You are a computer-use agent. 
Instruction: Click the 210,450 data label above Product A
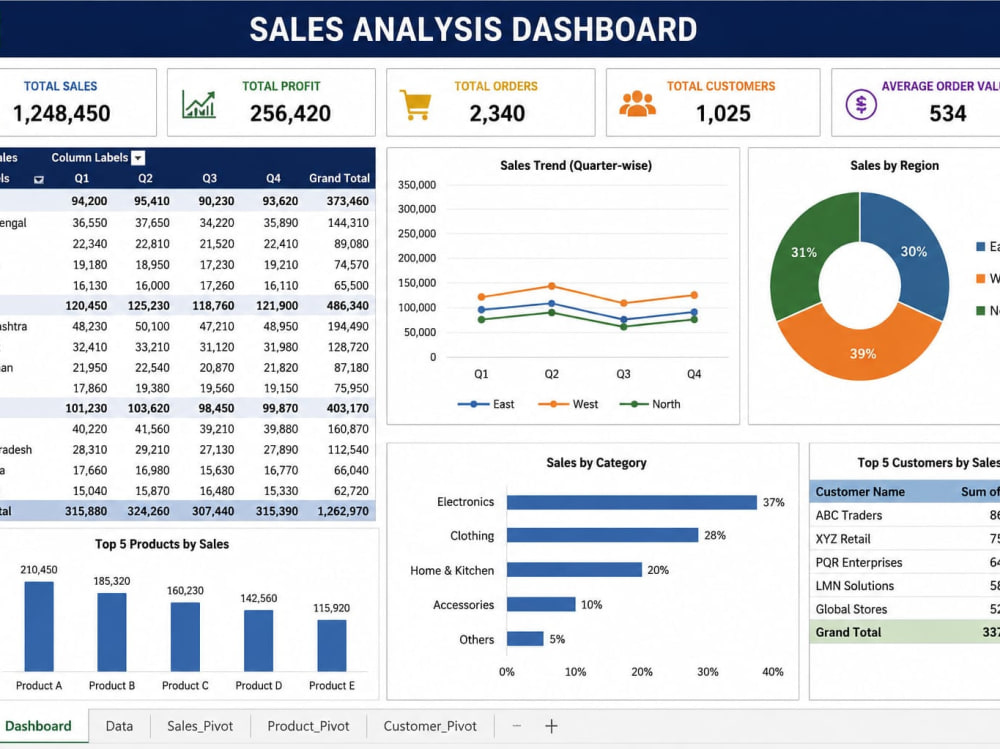[x=39, y=570]
